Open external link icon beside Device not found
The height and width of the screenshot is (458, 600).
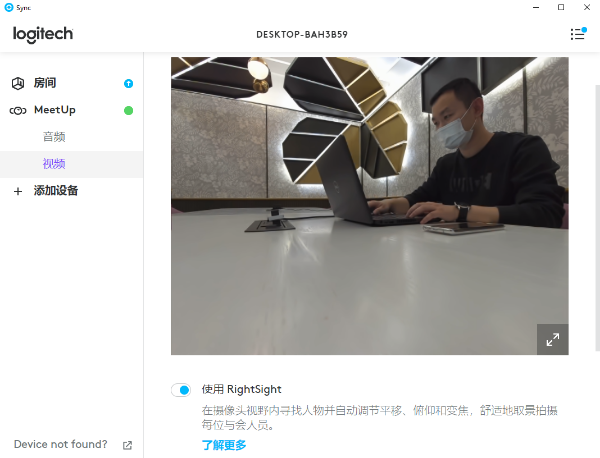click(127, 445)
